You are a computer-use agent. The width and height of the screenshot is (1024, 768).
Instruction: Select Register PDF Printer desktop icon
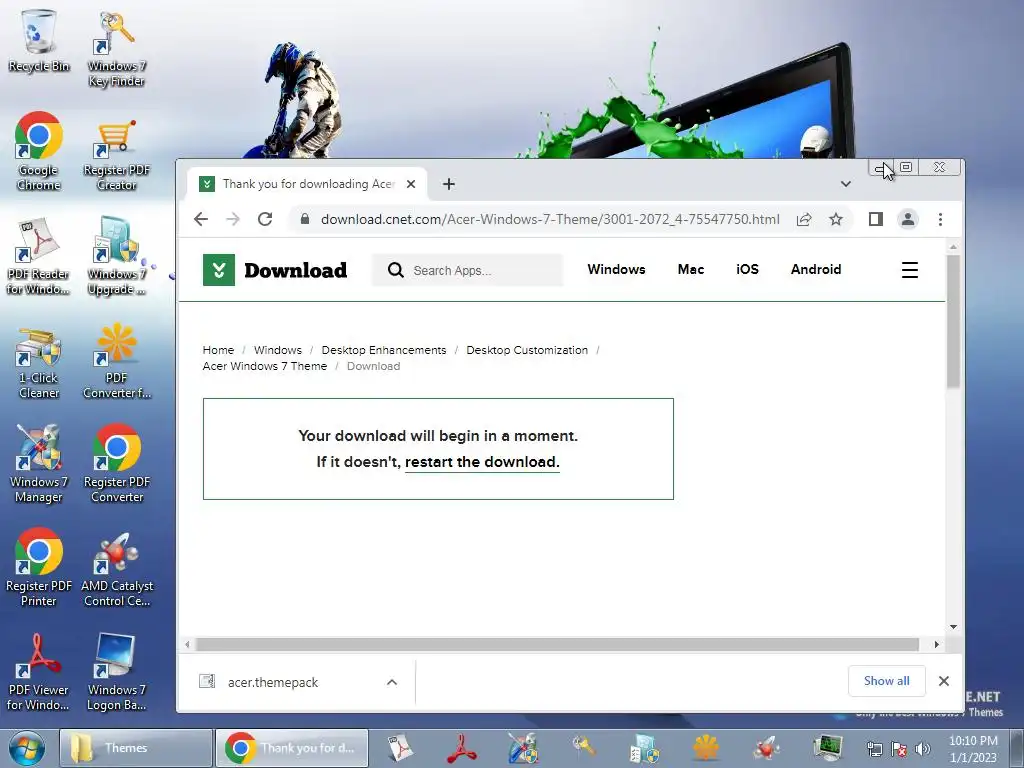(39, 568)
